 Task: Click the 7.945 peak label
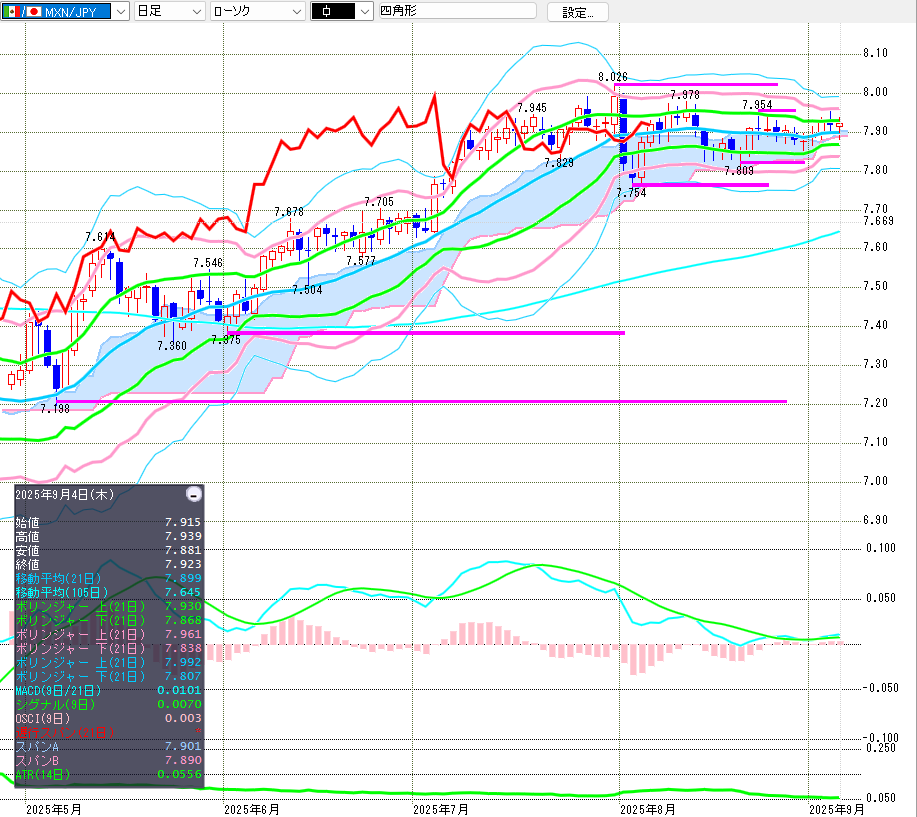[532, 108]
